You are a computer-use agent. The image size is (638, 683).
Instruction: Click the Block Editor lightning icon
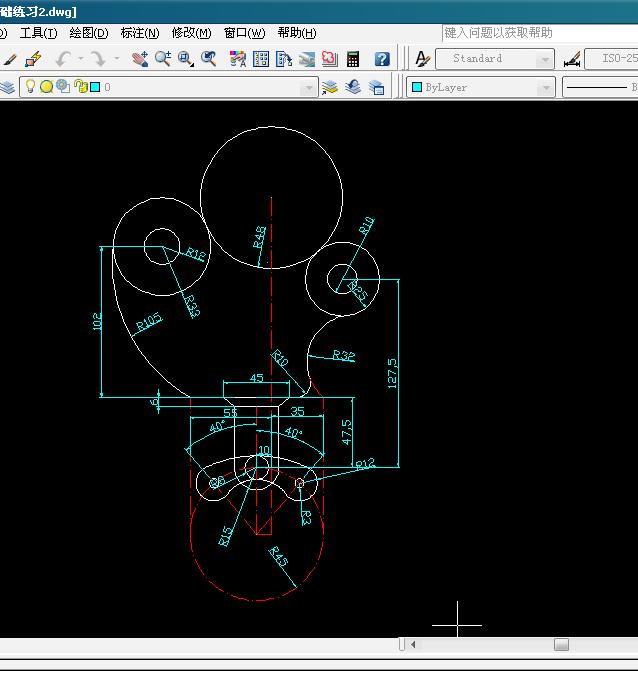33,59
